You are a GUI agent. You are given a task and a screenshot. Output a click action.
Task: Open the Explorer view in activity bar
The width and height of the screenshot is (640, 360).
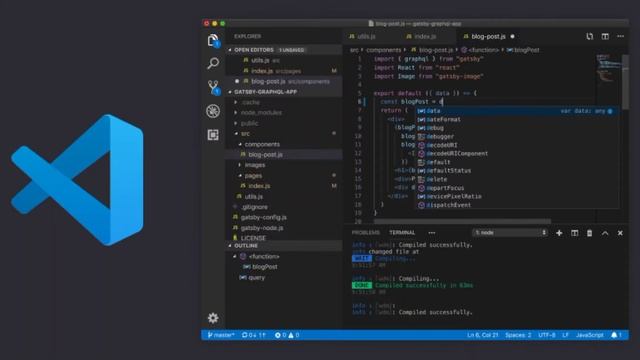coord(213,40)
